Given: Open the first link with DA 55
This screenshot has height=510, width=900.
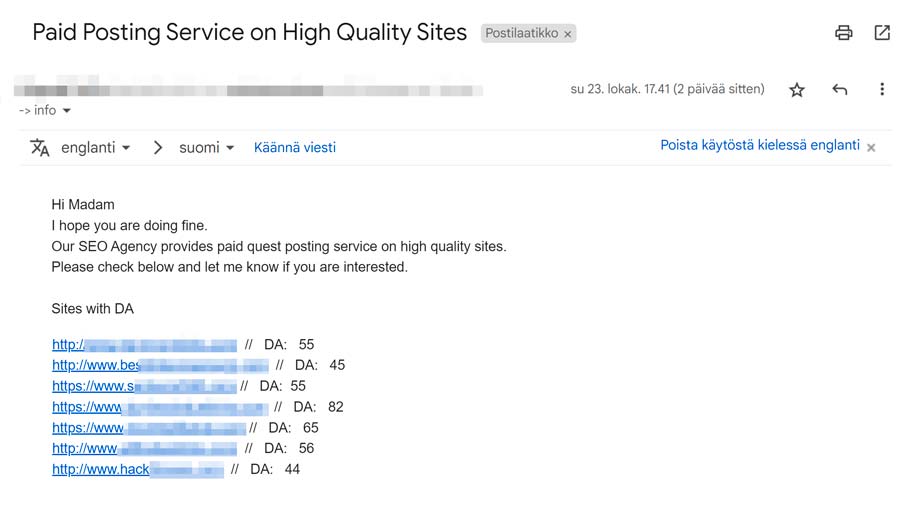Looking at the screenshot, I should (x=144, y=345).
